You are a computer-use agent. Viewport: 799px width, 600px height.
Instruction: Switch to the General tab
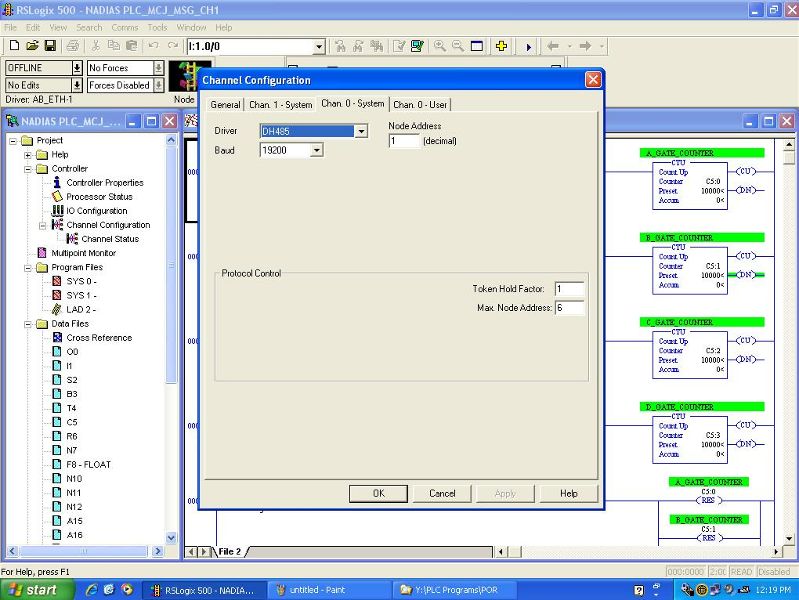pyautogui.click(x=225, y=105)
